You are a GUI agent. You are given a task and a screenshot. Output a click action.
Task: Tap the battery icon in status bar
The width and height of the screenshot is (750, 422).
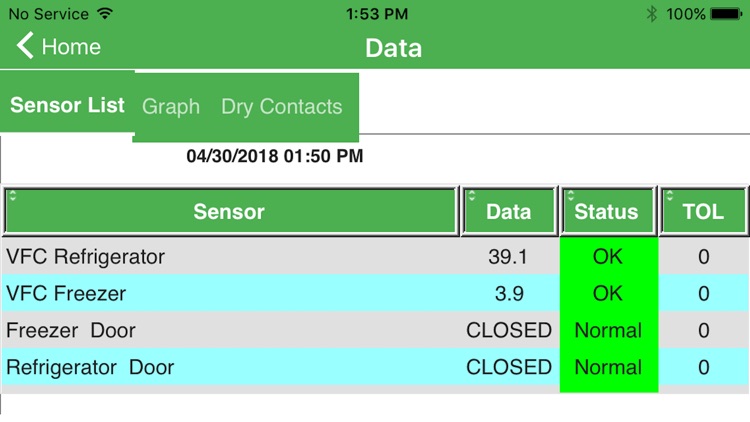[x=726, y=14]
